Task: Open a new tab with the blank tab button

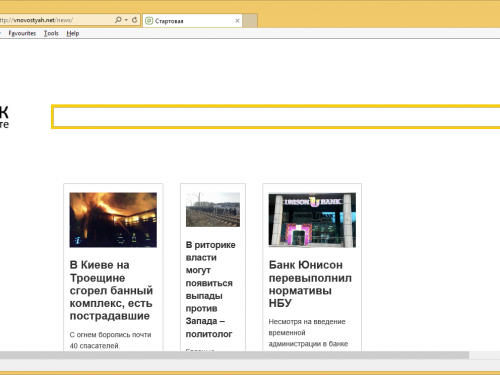Action: click(x=250, y=21)
